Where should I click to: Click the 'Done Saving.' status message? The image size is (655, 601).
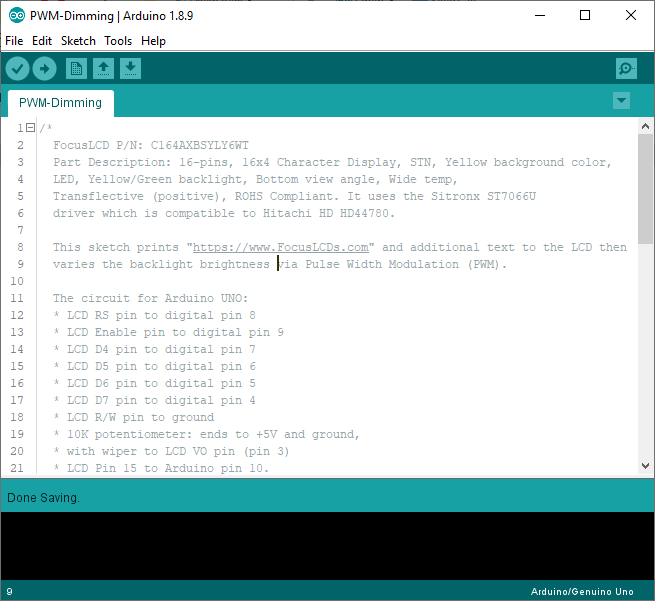click(x=43, y=498)
